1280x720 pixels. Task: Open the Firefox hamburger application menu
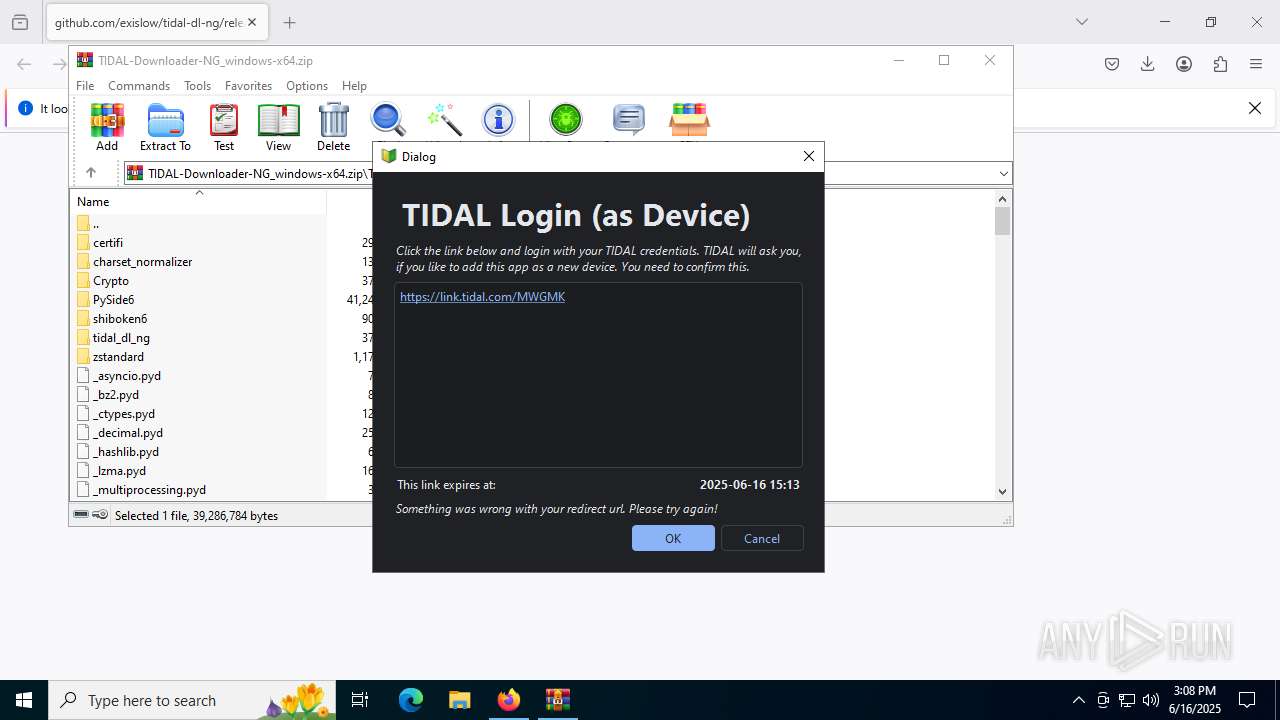coord(1256,64)
